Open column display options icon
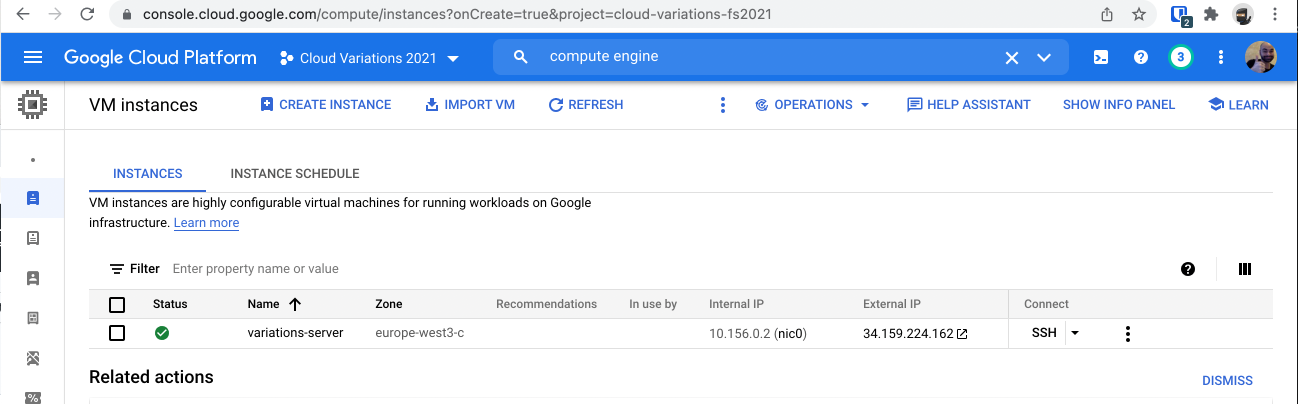The width and height of the screenshot is (1298, 404). 1245,269
